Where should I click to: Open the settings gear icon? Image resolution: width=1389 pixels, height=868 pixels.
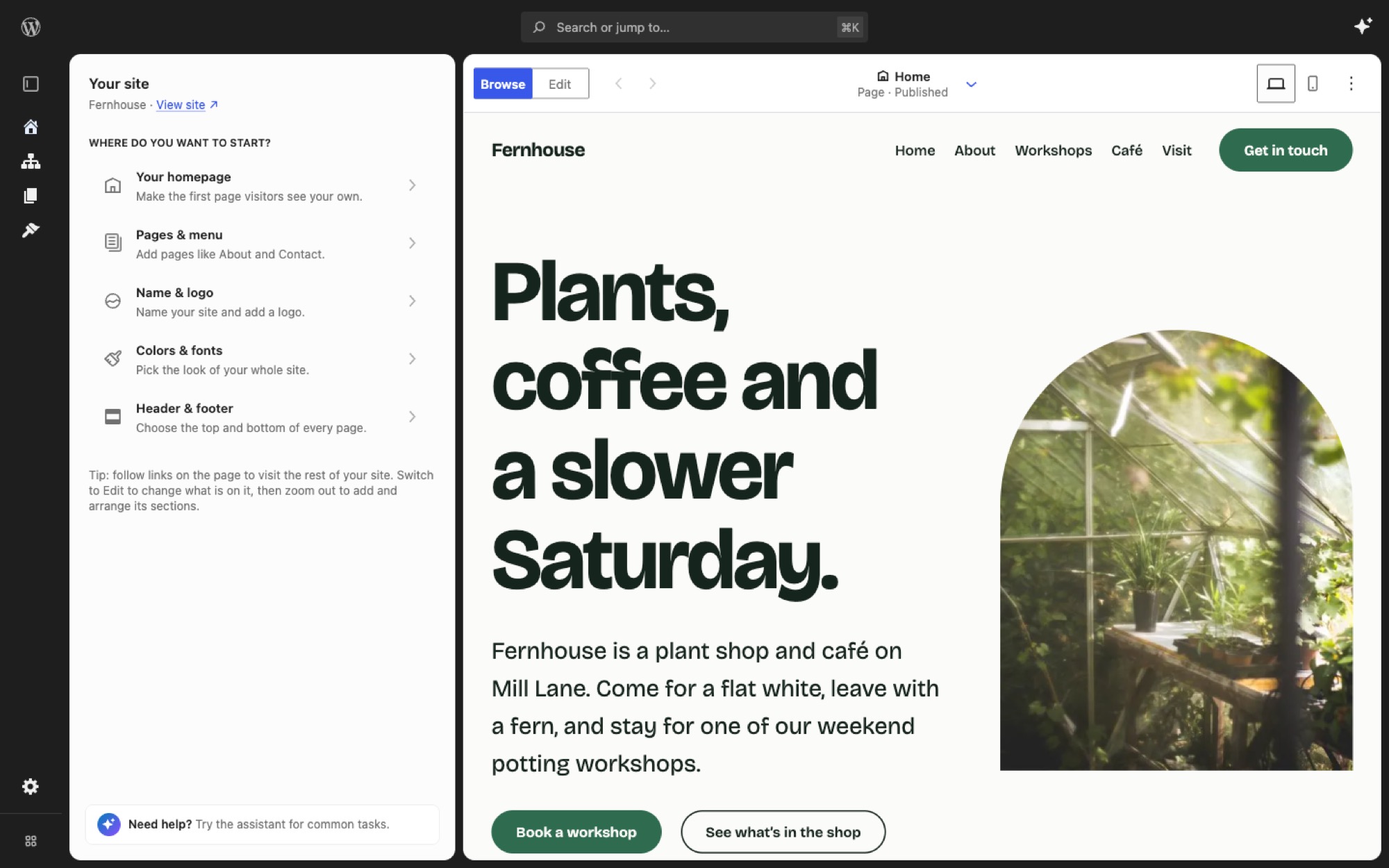pos(31,786)
